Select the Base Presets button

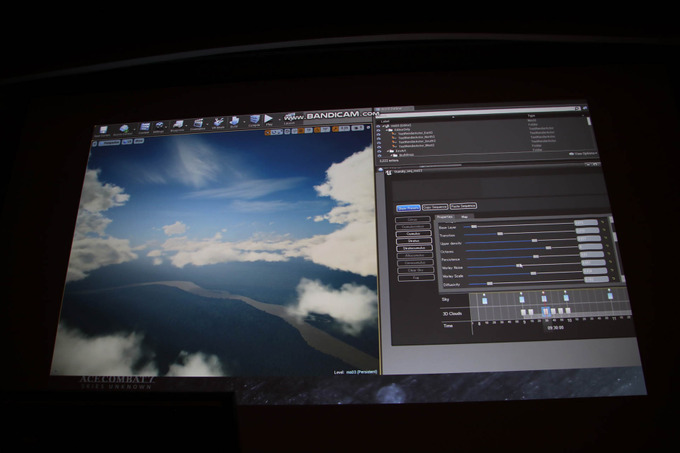(x=408, y=208)
